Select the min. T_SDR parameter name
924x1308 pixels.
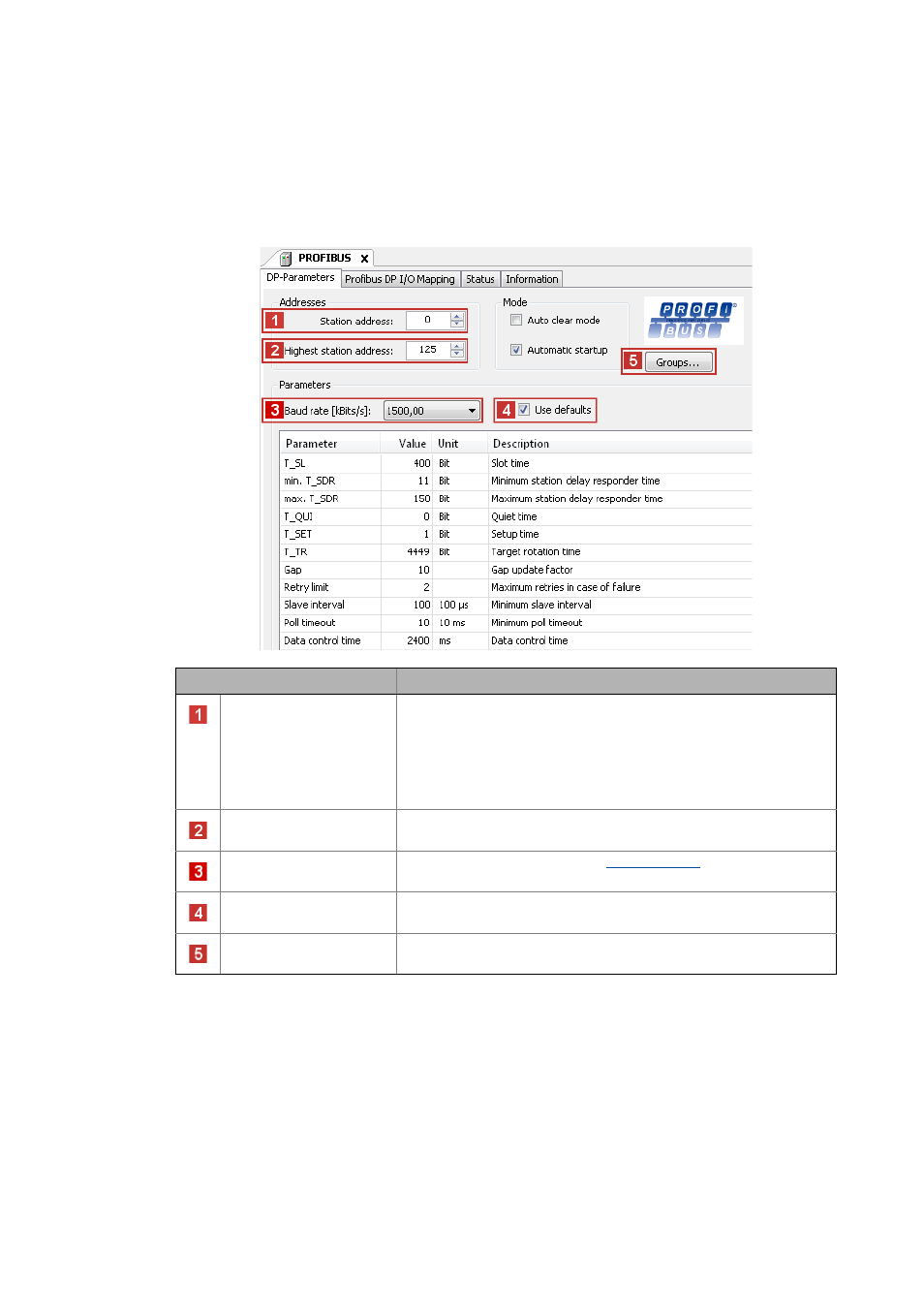click(x=310, y=481)
